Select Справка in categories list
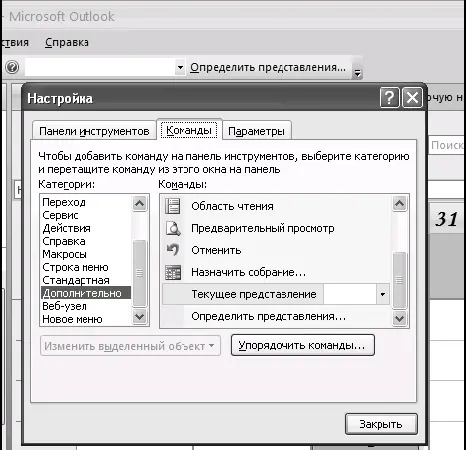The image size is (467, 450). (x=86, y=241)
